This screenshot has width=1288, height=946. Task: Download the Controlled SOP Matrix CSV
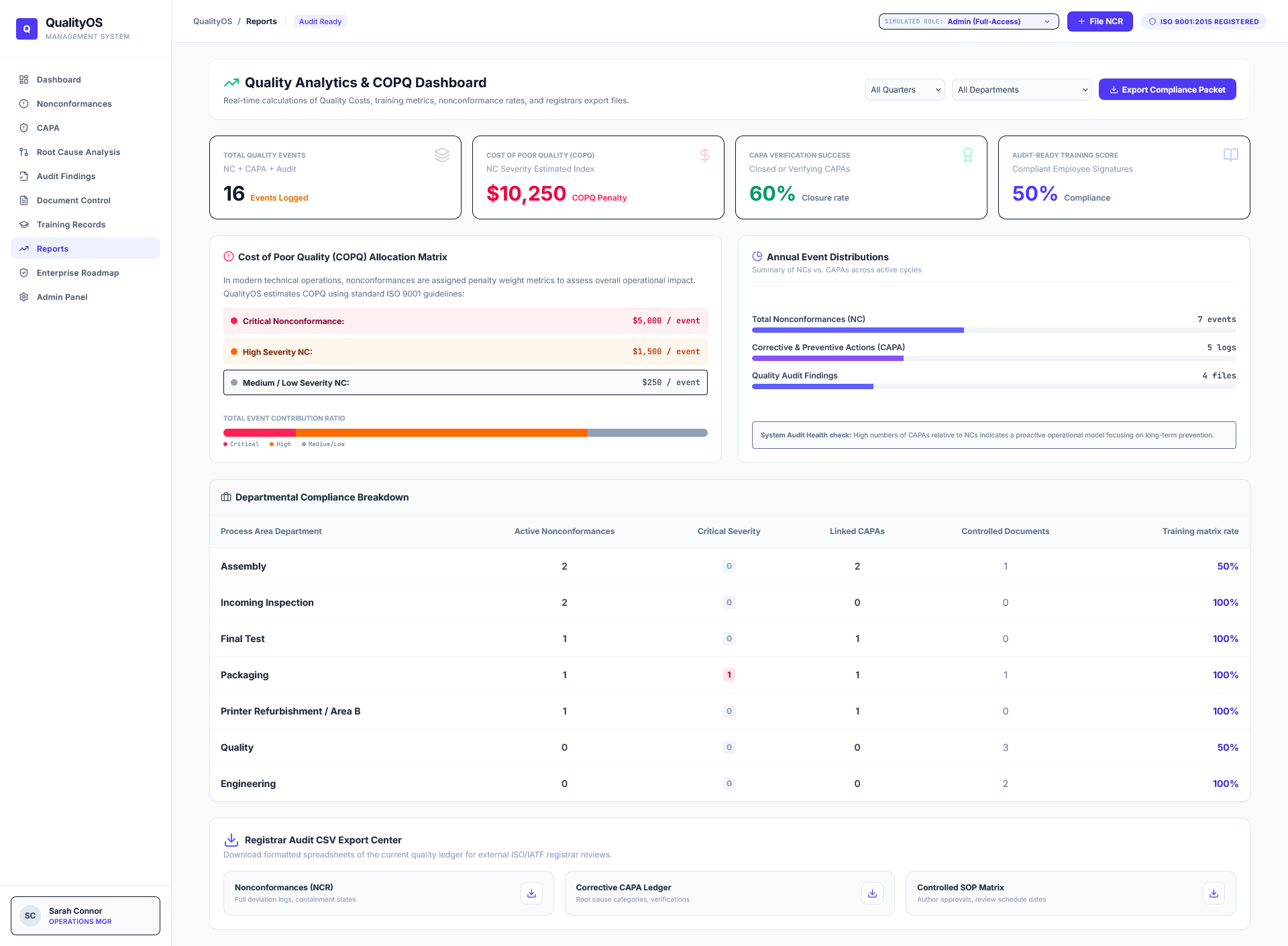(x=1214, y=893)
